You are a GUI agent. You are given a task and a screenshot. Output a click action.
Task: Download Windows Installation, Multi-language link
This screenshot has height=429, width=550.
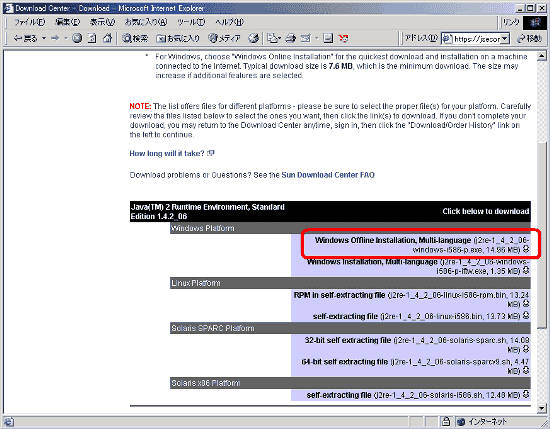372,262
